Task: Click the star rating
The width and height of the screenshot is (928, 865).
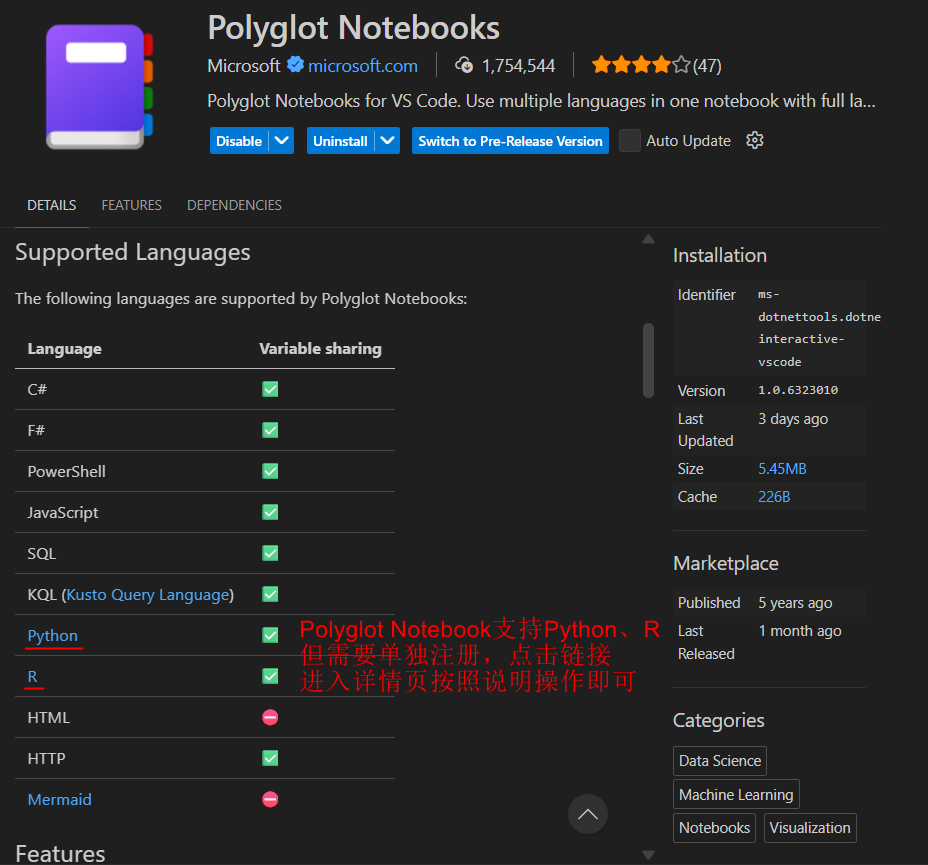Action: click(641, 64)
